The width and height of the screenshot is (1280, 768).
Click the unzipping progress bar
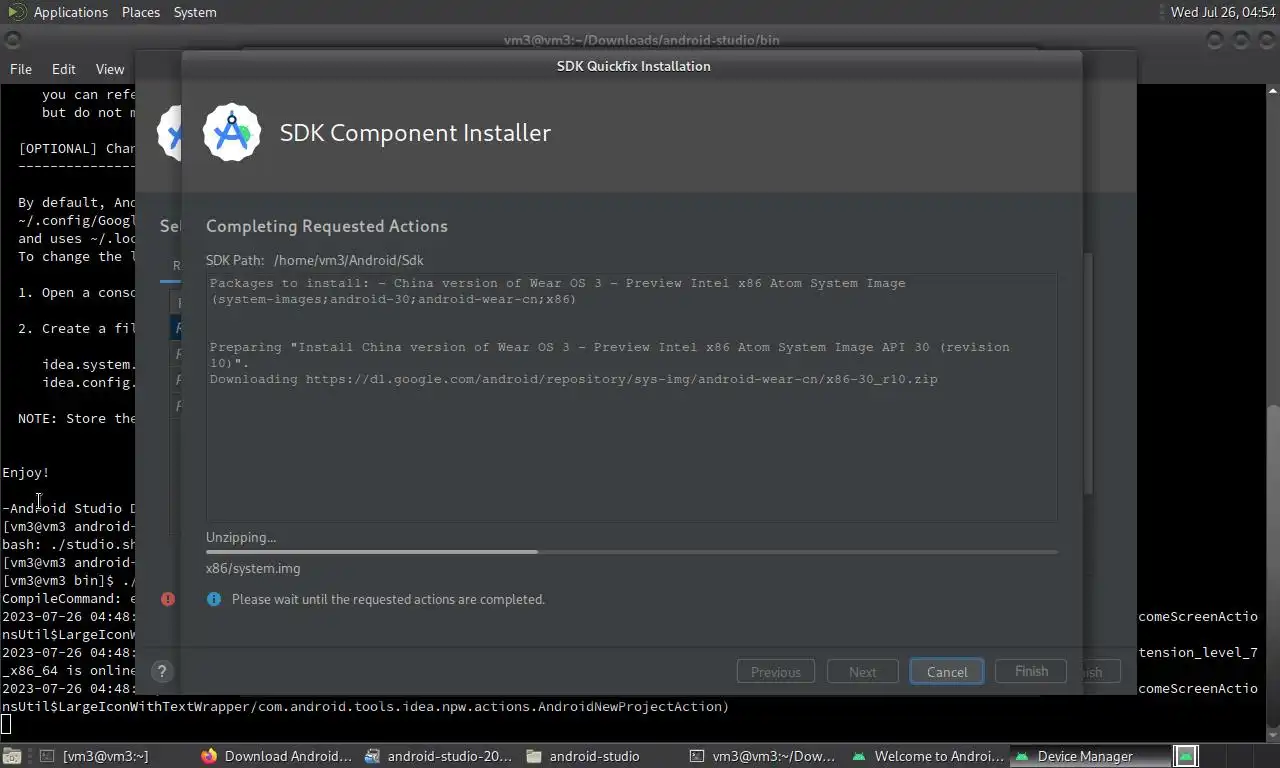tap(632, 552)
